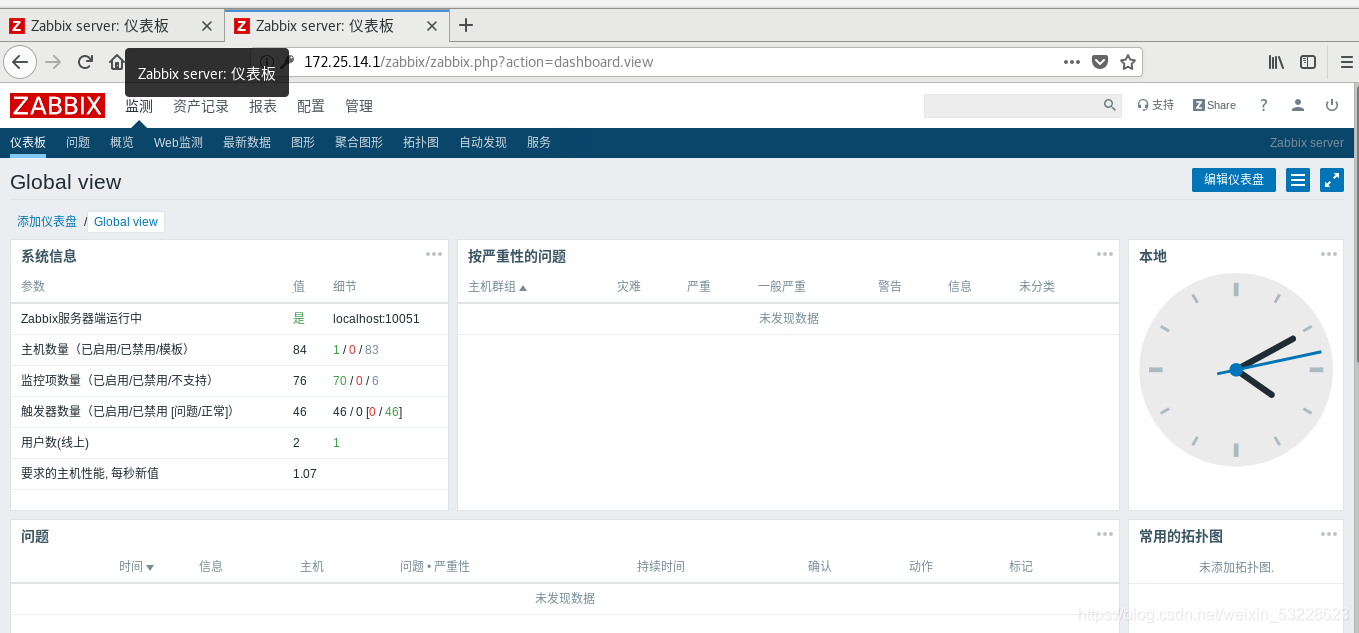Click the localhost:10051 detail value
The height and width of the screenshot is (633, 1359).
(x=376, y=319)
